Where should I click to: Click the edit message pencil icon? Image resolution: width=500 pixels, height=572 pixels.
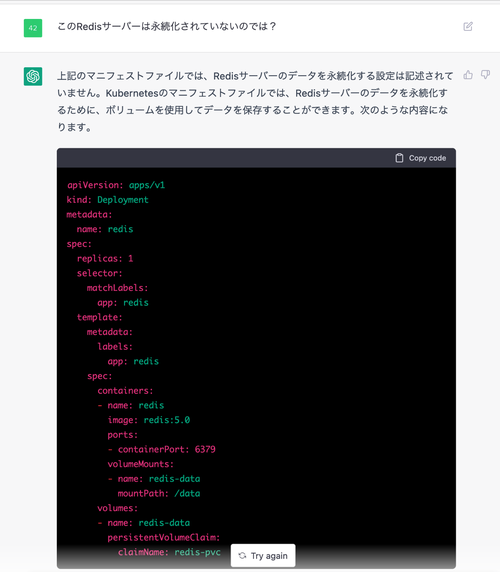click(468, 27)
